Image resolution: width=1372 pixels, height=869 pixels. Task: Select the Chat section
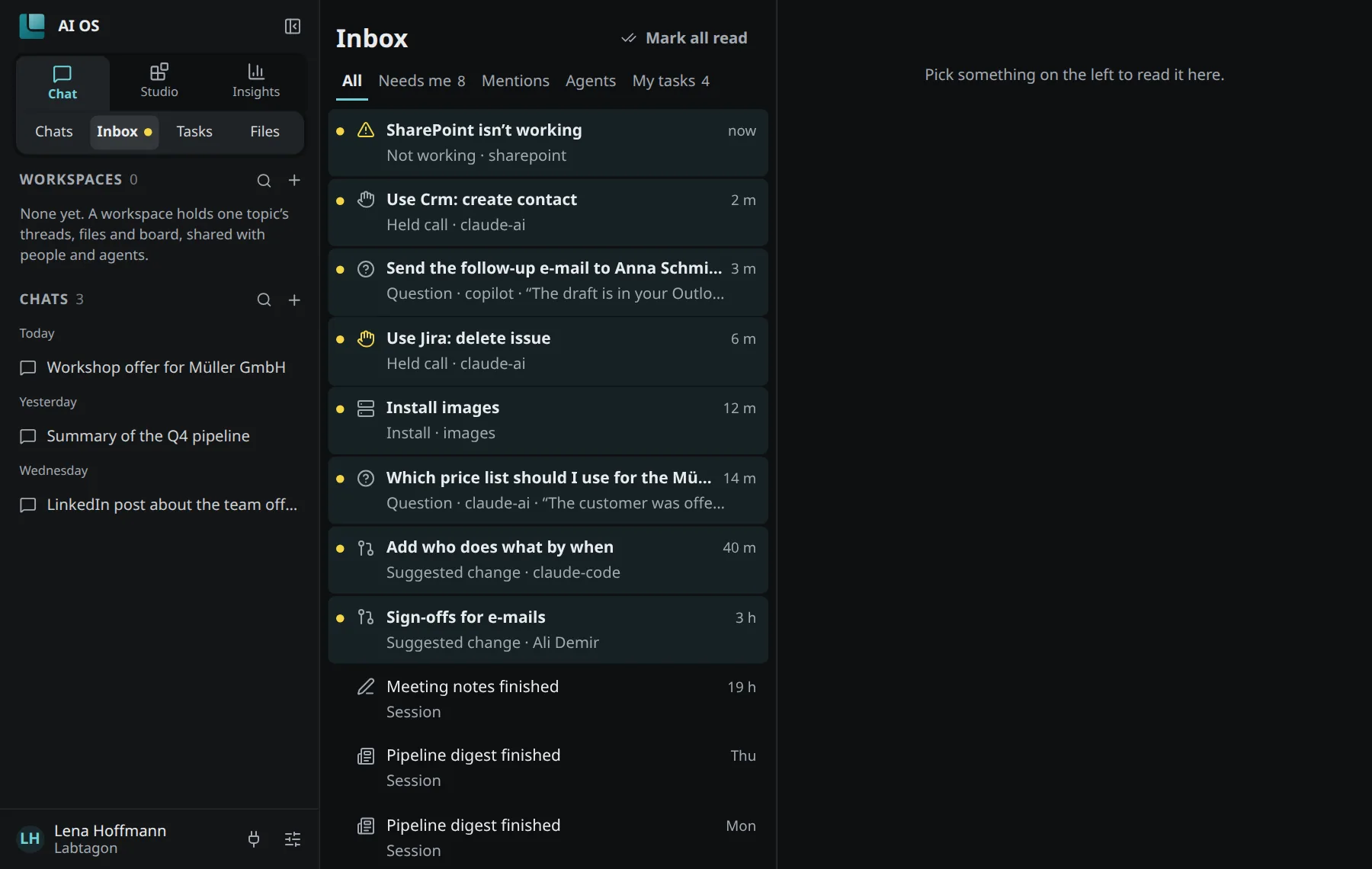[x=63, y=83]
